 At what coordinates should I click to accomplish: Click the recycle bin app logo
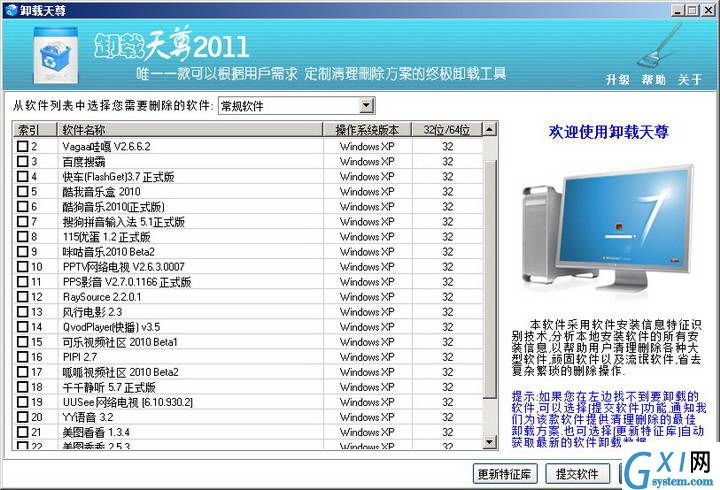pos(56,55)
